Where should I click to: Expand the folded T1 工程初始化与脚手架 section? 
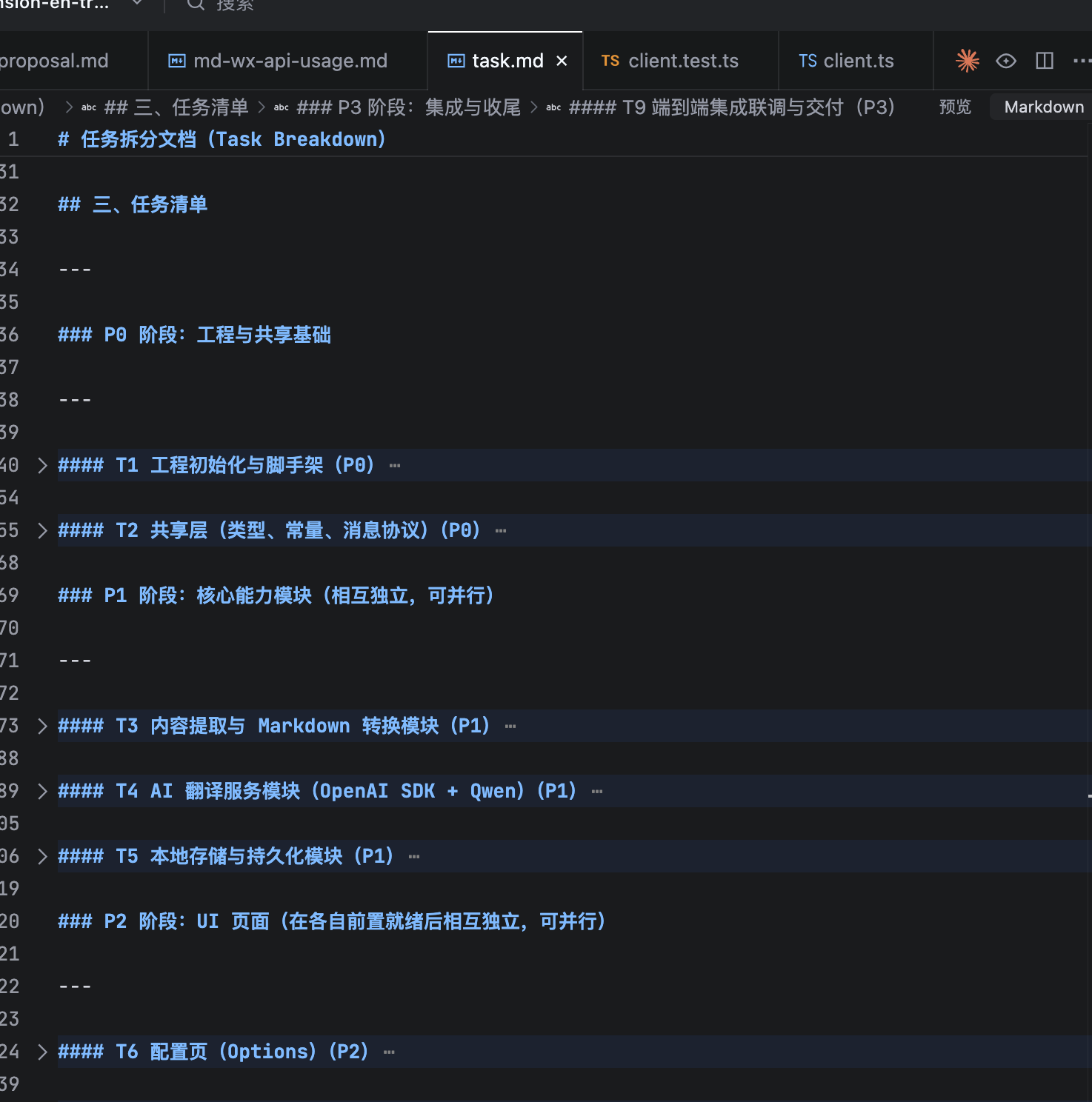point(42,465)
